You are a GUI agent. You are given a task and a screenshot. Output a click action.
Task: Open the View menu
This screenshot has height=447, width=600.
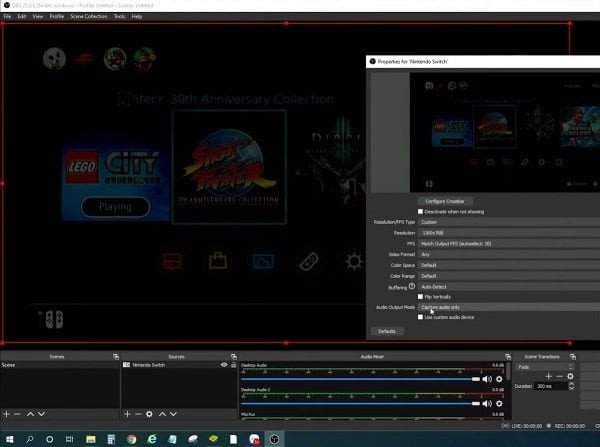tap(38, 16)
